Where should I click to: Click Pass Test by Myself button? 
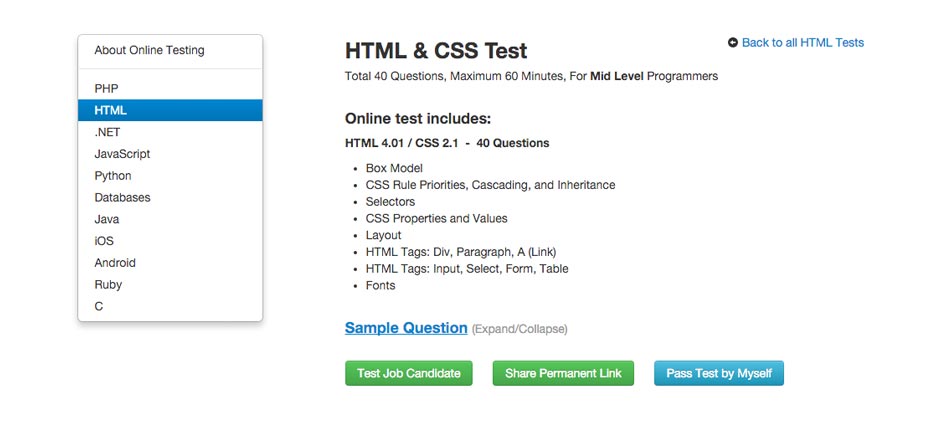coord(719,373)
